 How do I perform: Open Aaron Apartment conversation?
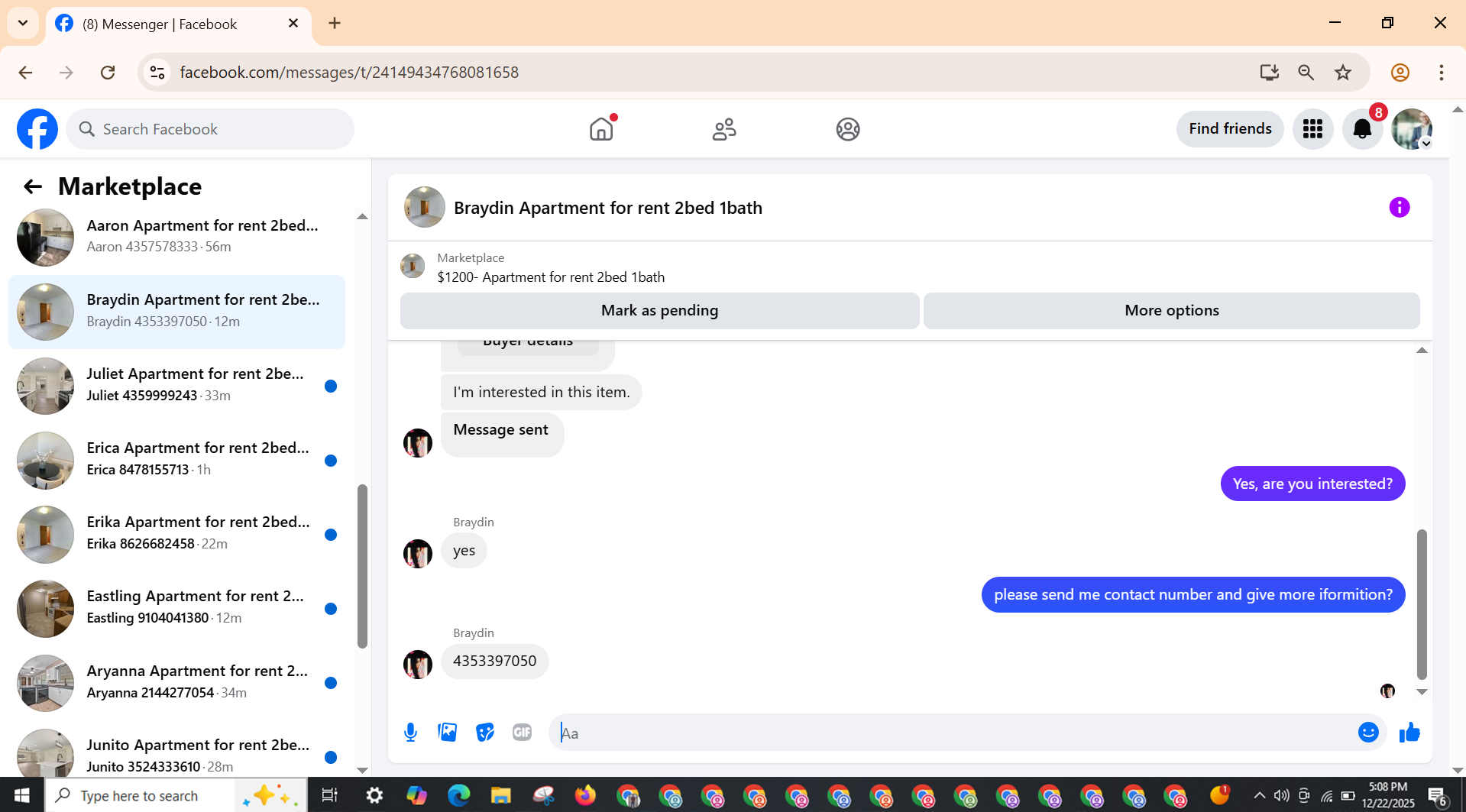click(177, 237)
